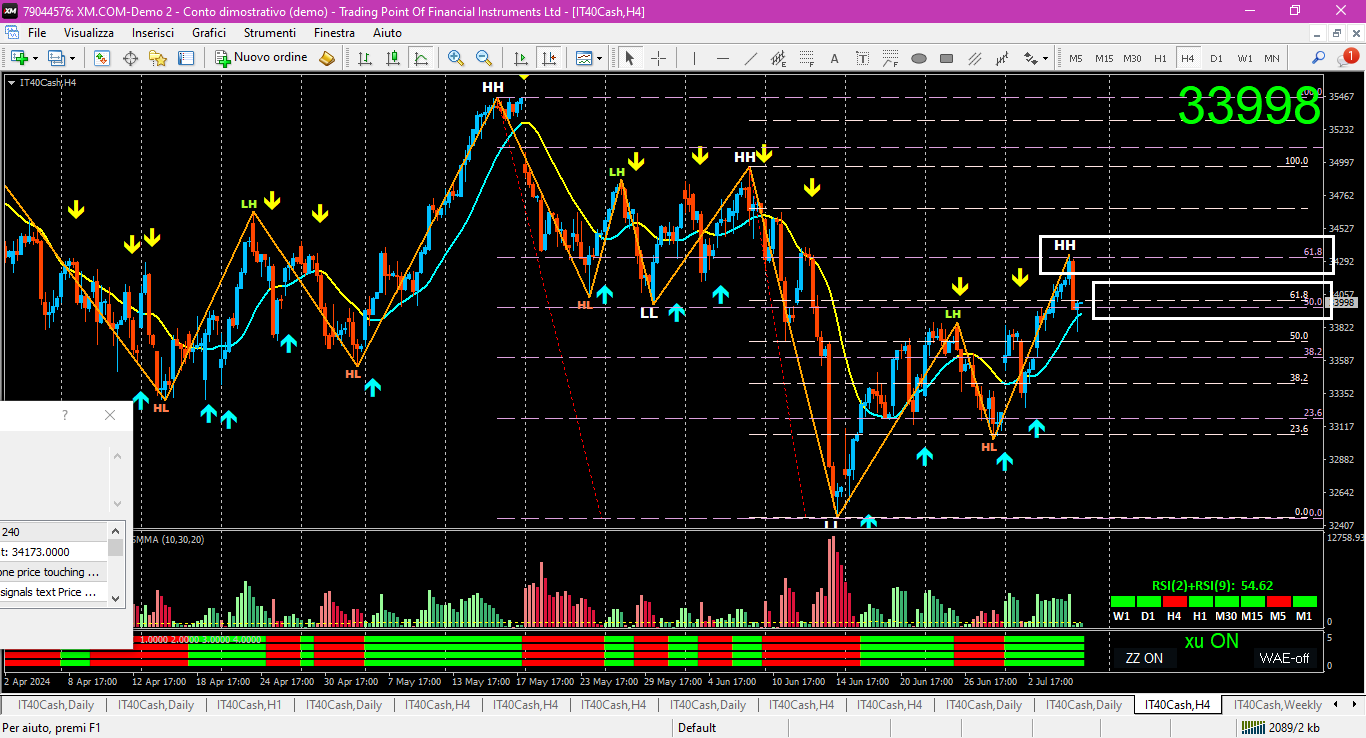Toggle the Terminal panel icon
Image resolution: width=1366 pixels, height=738 pixels.
186,58
